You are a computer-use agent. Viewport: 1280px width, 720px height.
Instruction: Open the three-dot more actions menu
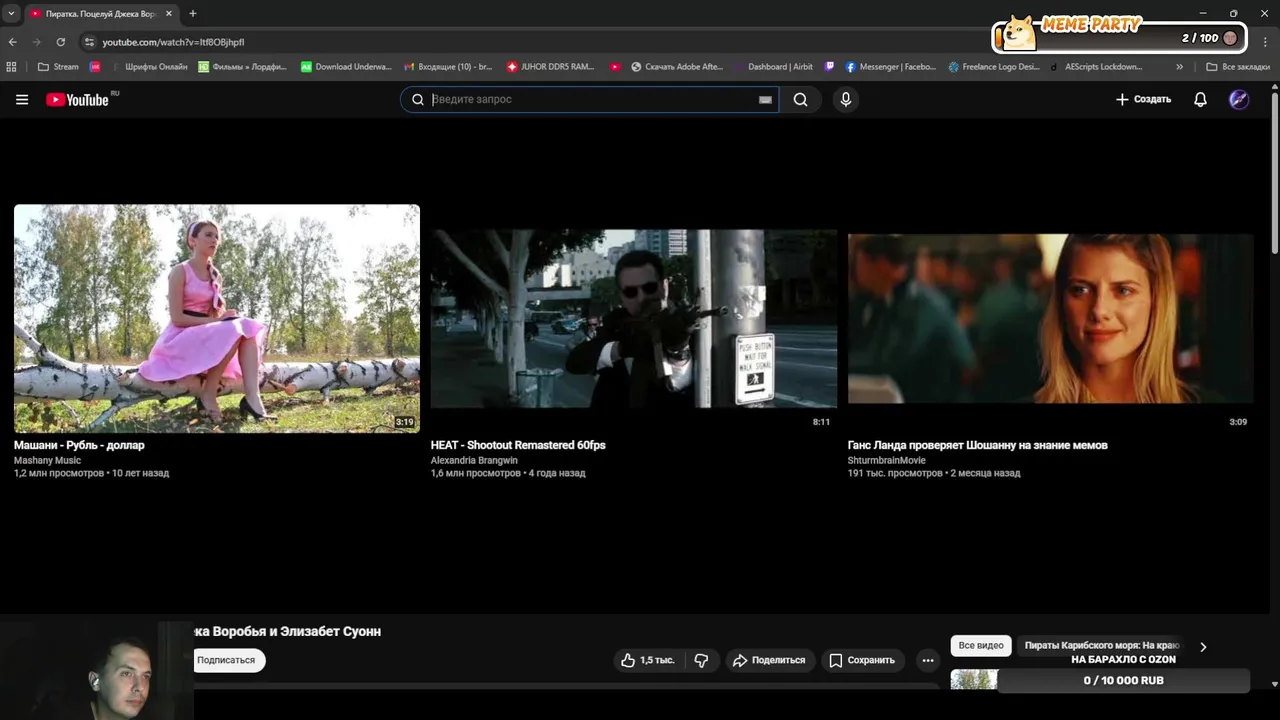(928, 660)
